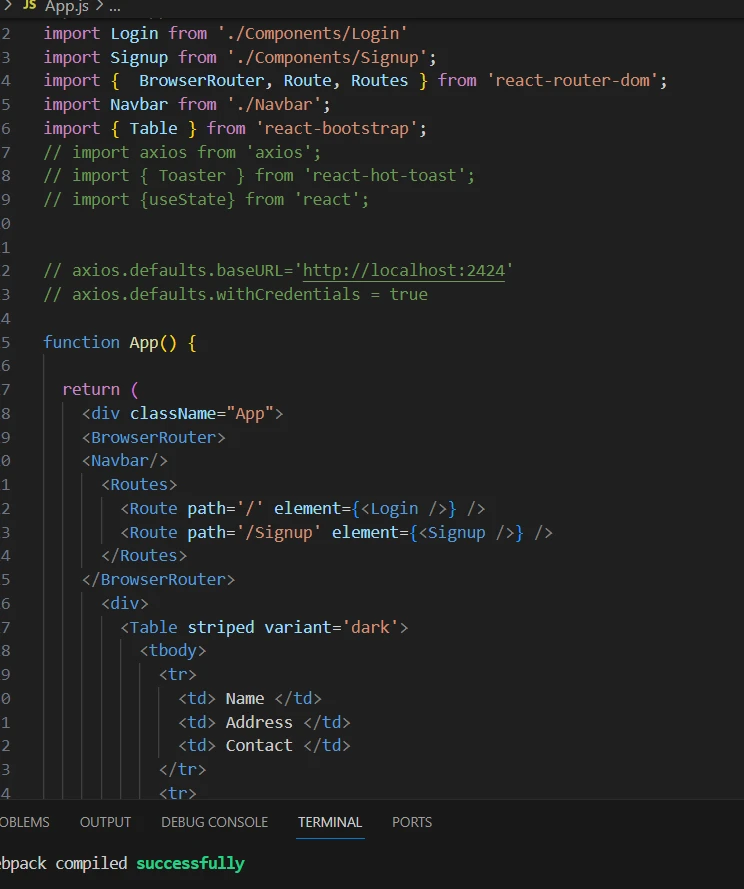This screenshot has height=889, width=744.
Task: Select the TERMINAL panel tab
Action: tap(330, 822)
